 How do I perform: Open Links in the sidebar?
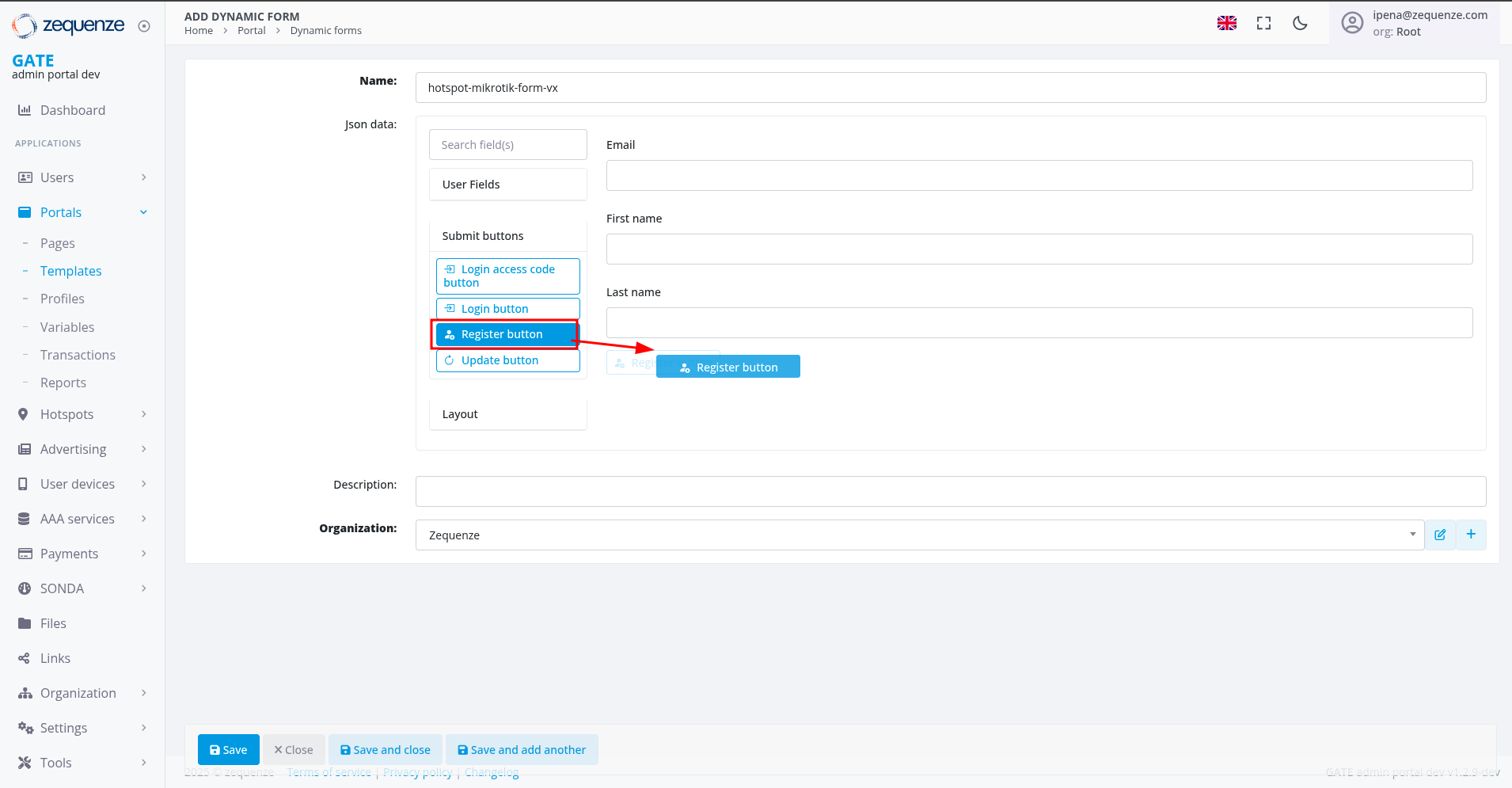(x=55, y=658)
